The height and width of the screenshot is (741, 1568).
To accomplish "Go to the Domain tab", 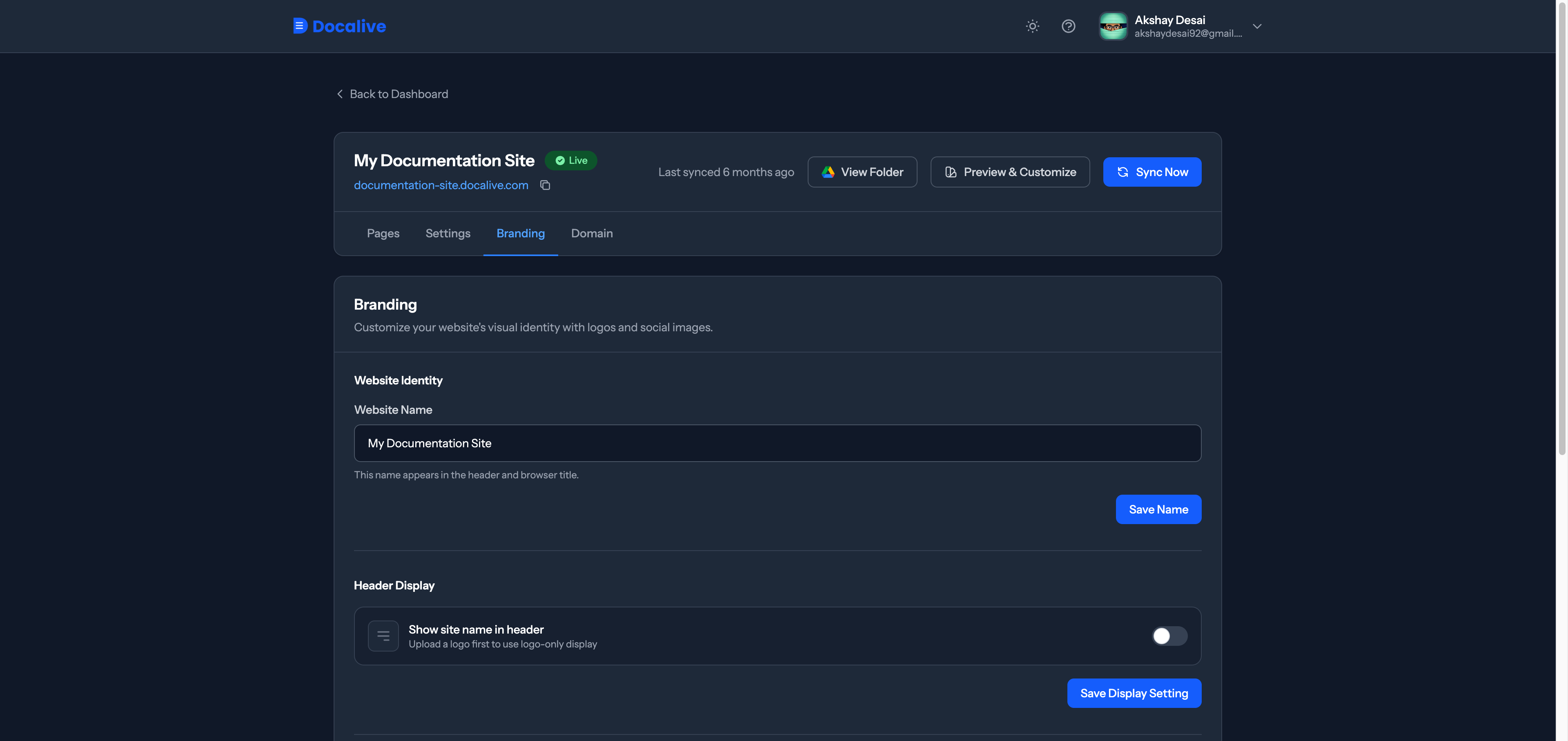I will point(592,233).
